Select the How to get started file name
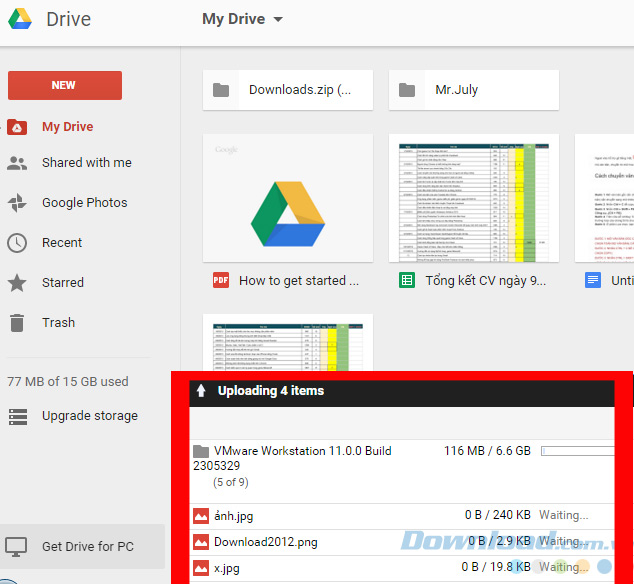The image size is (634, 584). 299,281
